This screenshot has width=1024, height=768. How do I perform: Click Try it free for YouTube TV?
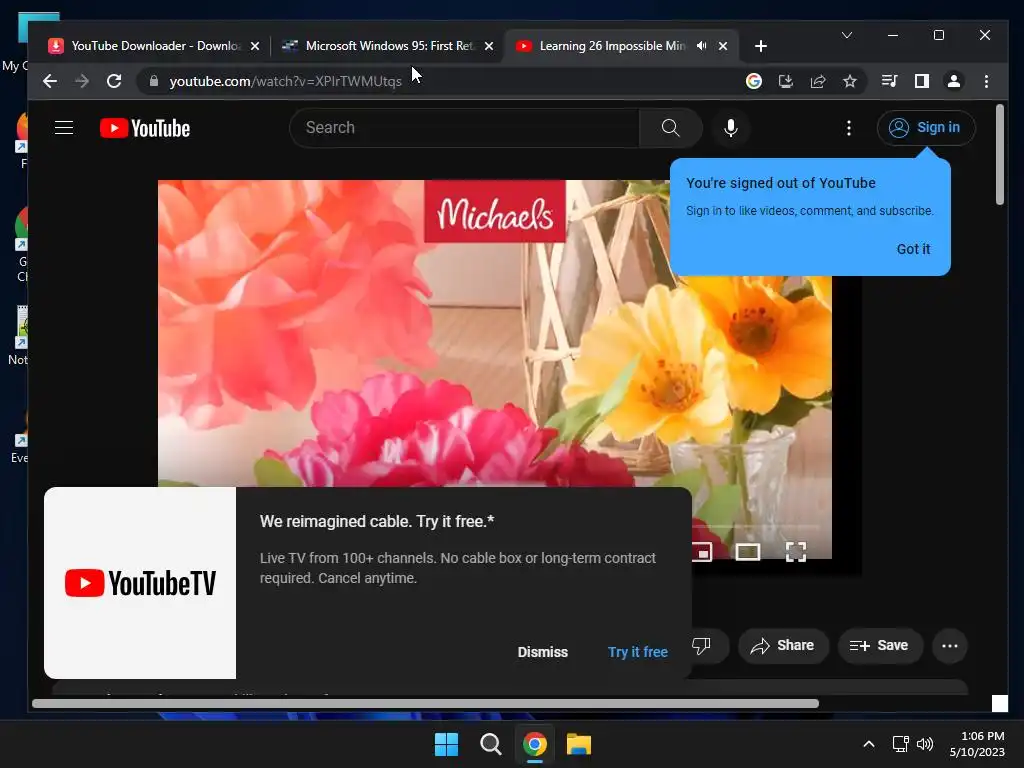[x=638, y=652]
